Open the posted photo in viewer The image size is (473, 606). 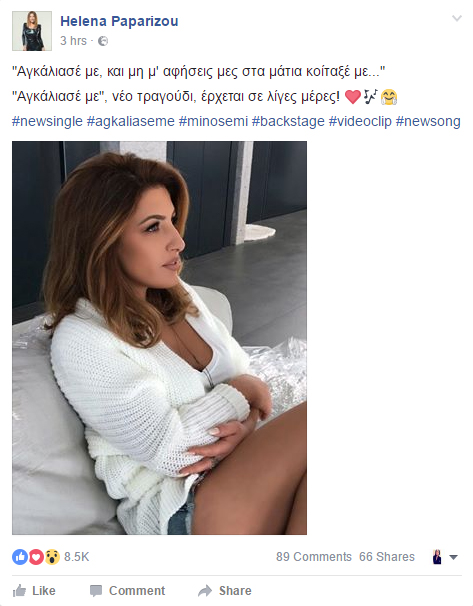point(159,338)
